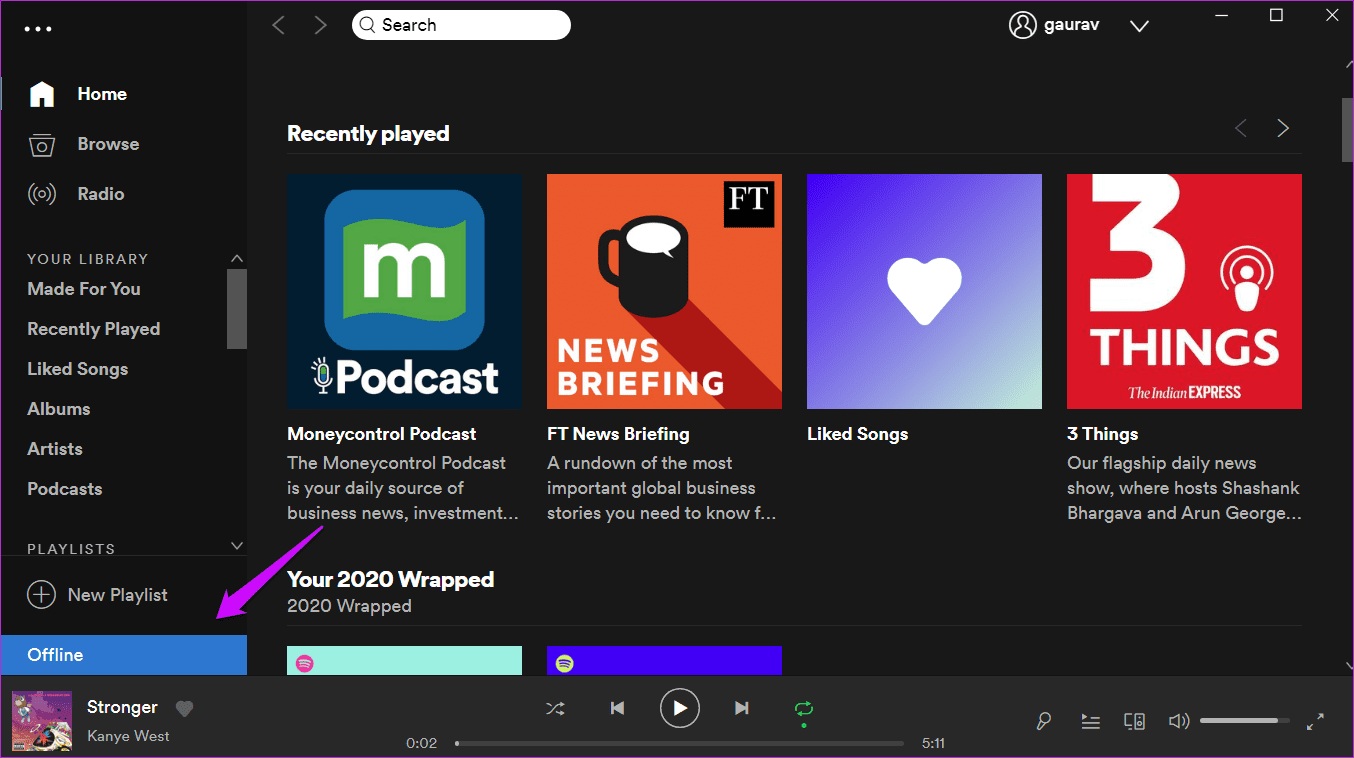Screen dimensions: 1354x758
Task: Go forward with the navigation arrow
Action: coord(320,25)
